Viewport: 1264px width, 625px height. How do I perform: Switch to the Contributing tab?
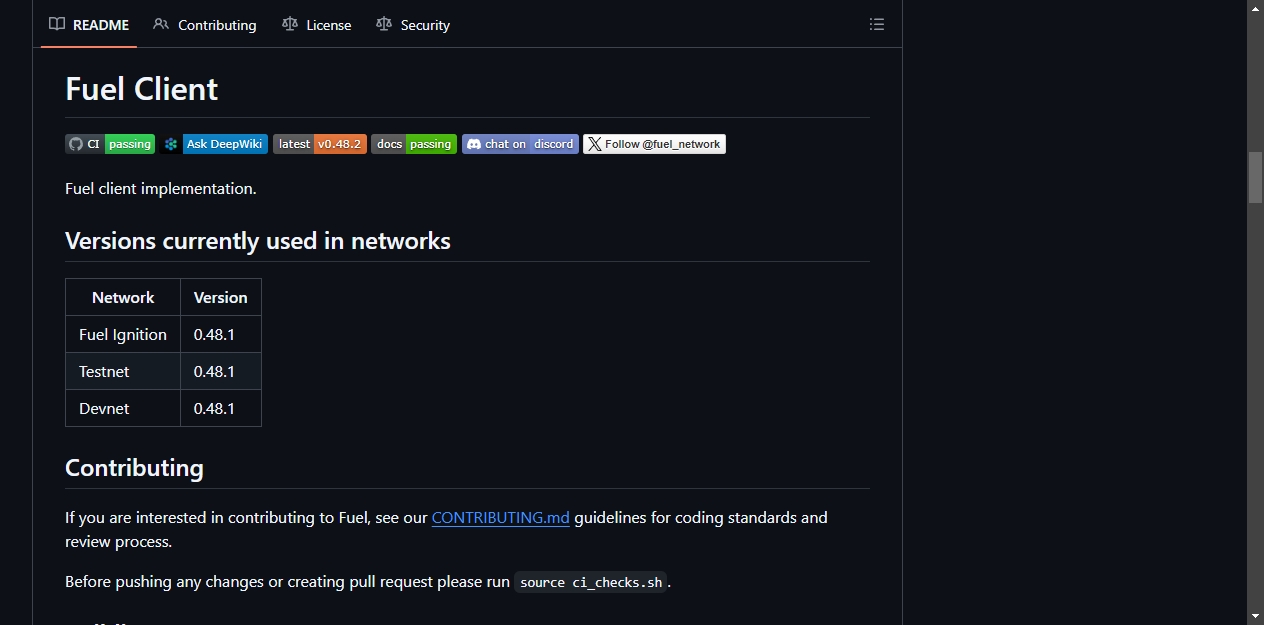204,24
